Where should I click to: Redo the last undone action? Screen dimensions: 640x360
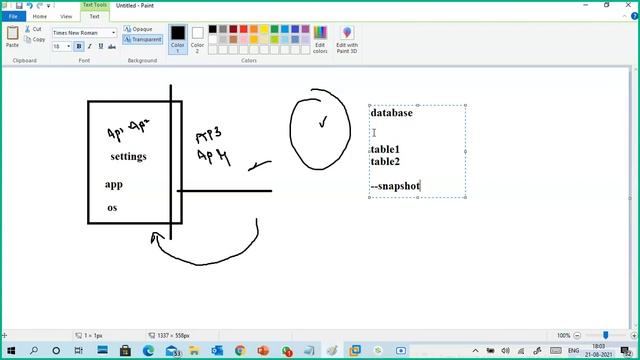[x=40, y=5]
